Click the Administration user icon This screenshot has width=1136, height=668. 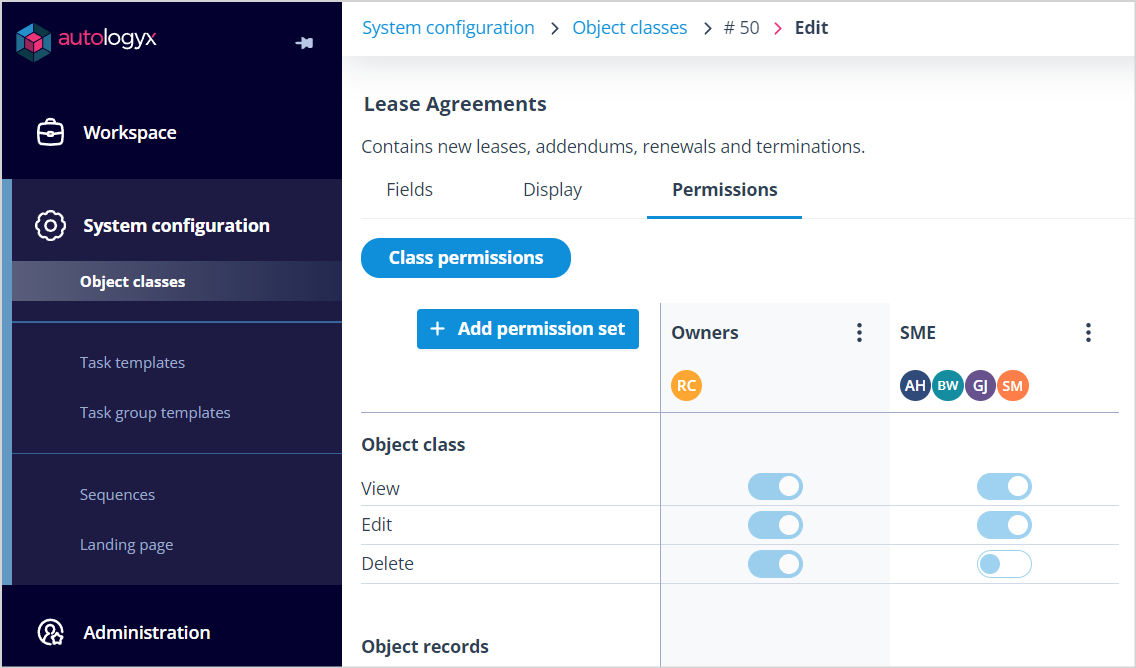(x=50, y=632)
